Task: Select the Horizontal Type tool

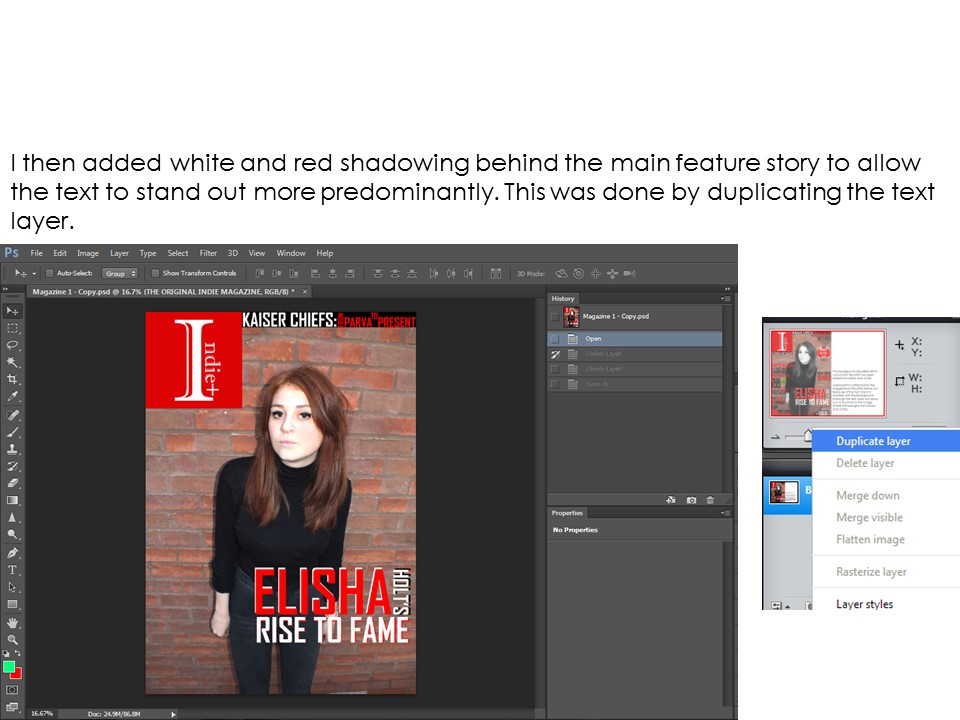Action: coord(12,570)
